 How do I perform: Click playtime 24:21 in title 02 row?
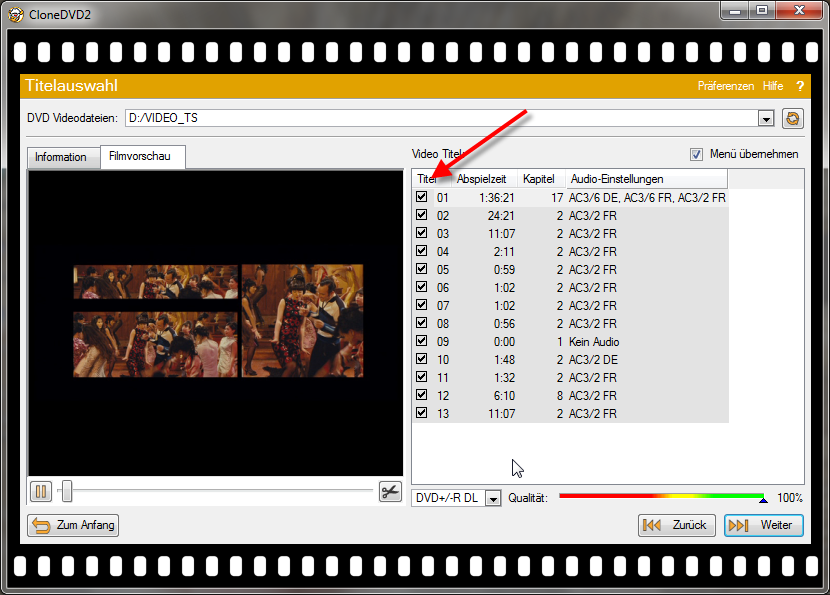501,216
